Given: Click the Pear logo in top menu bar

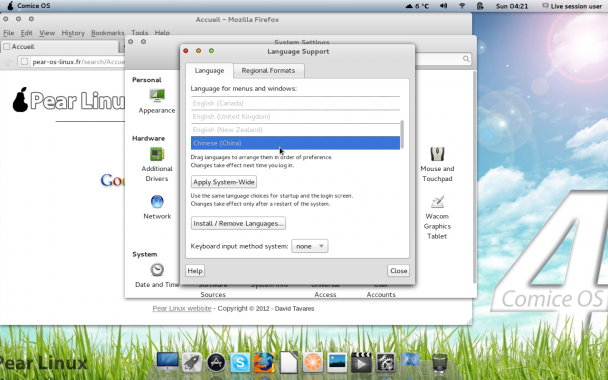Looking at the screenshot, I should (10, 6).
